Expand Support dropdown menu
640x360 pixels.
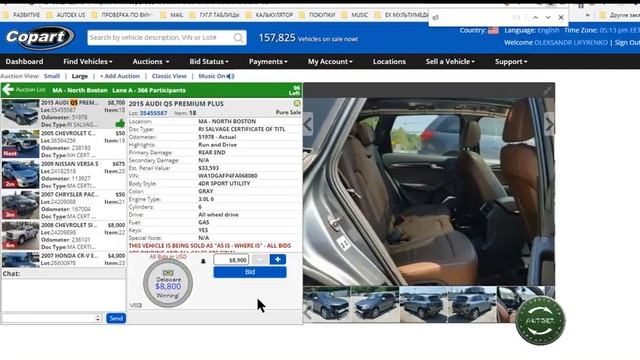click(511, 62)
